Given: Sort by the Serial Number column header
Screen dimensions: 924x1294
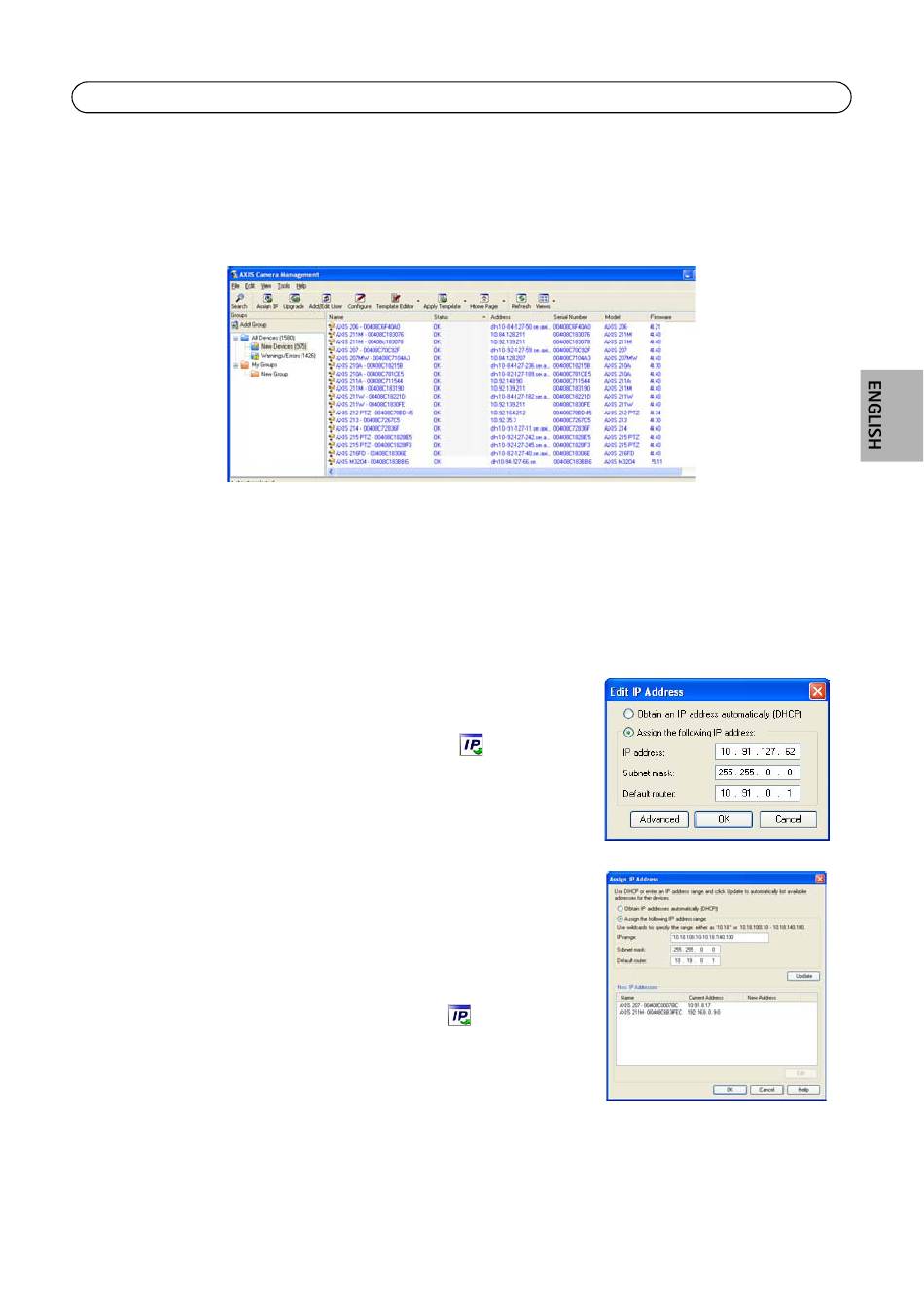Looking at the screenshot, I should (576, 317).
